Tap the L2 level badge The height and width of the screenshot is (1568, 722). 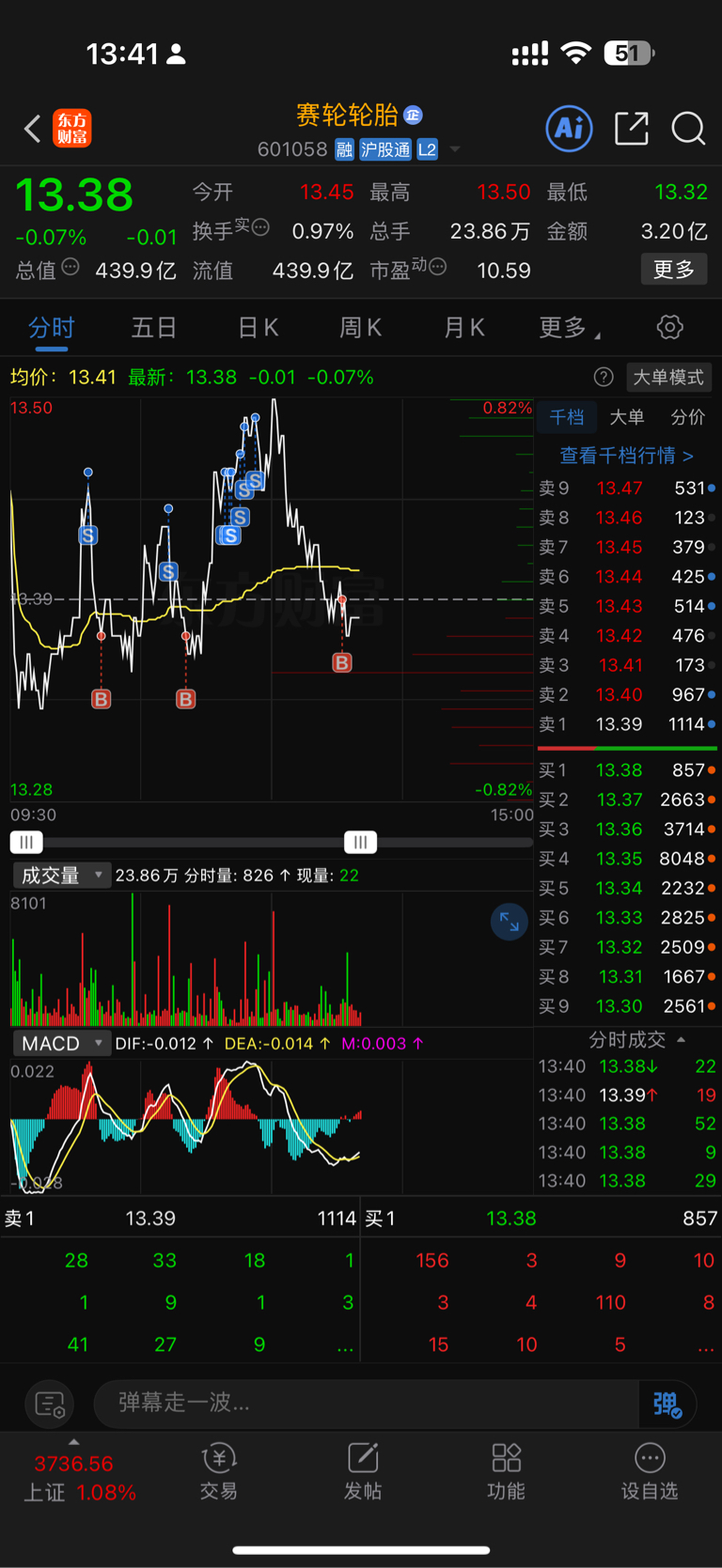(427, 149)
